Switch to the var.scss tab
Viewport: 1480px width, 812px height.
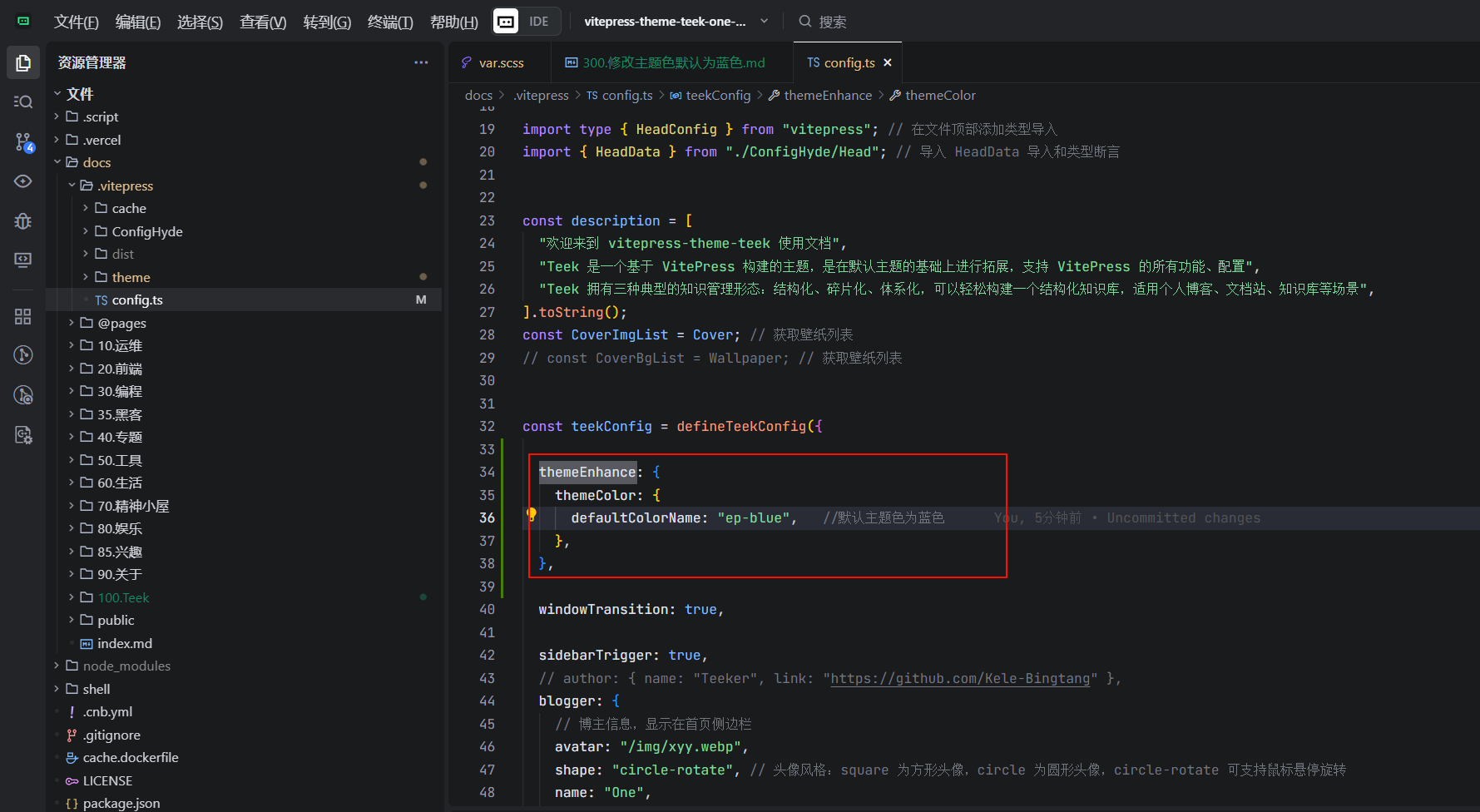[x=500, y=62]
